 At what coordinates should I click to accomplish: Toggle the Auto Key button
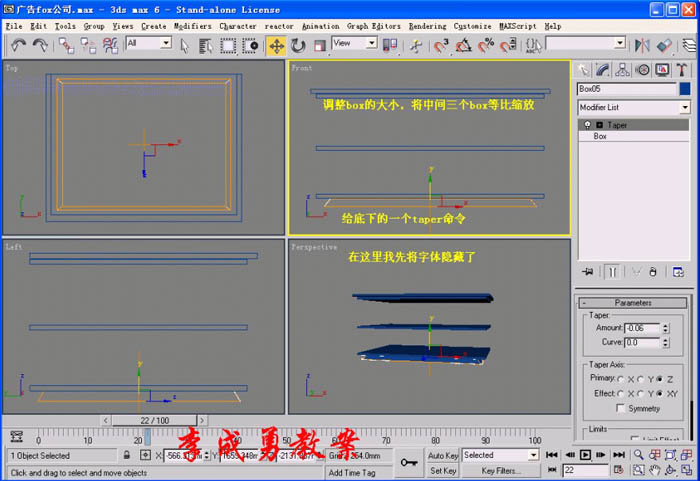(442, 456)
